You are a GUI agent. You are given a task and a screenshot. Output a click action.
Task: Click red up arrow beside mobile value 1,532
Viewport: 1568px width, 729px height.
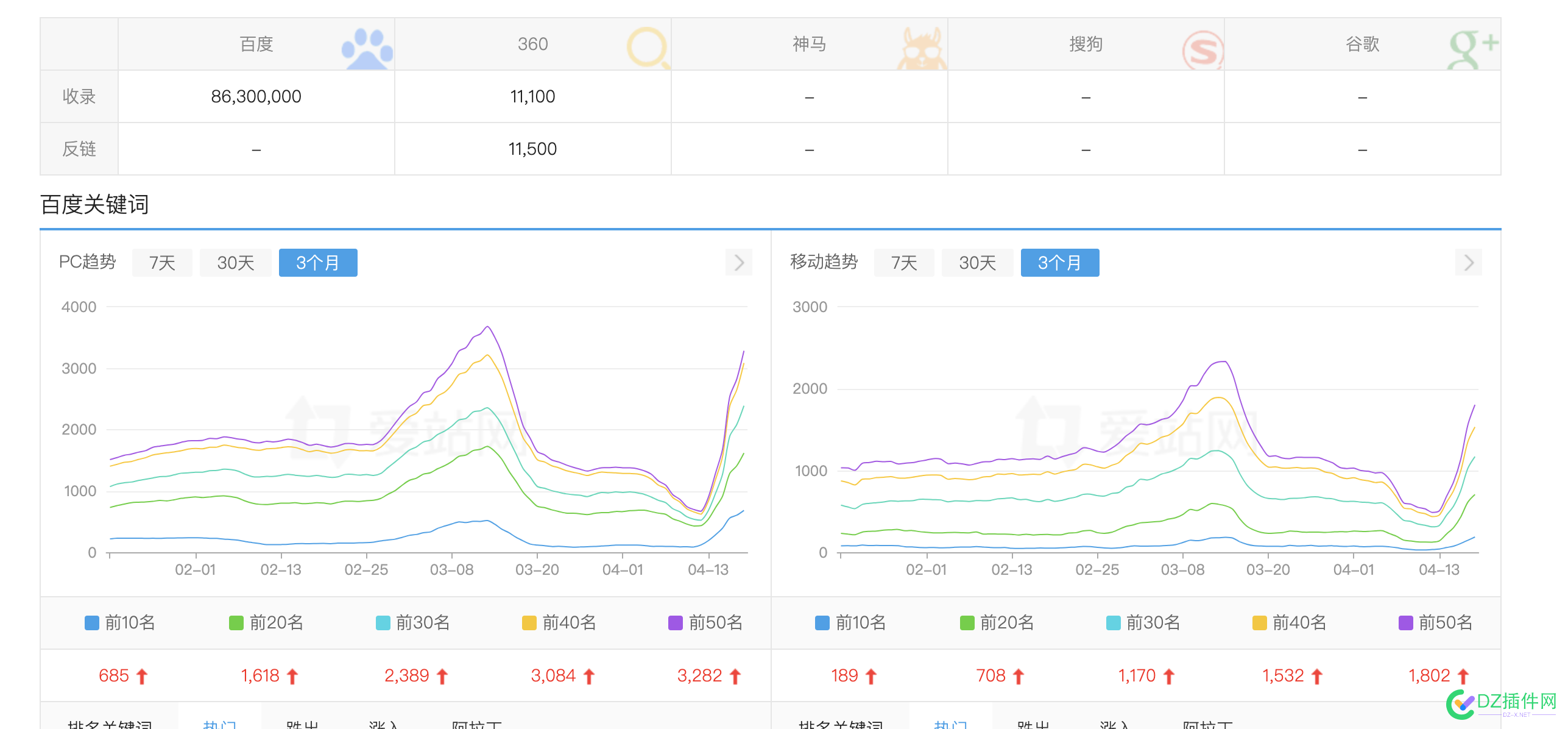pos(1317,676)
